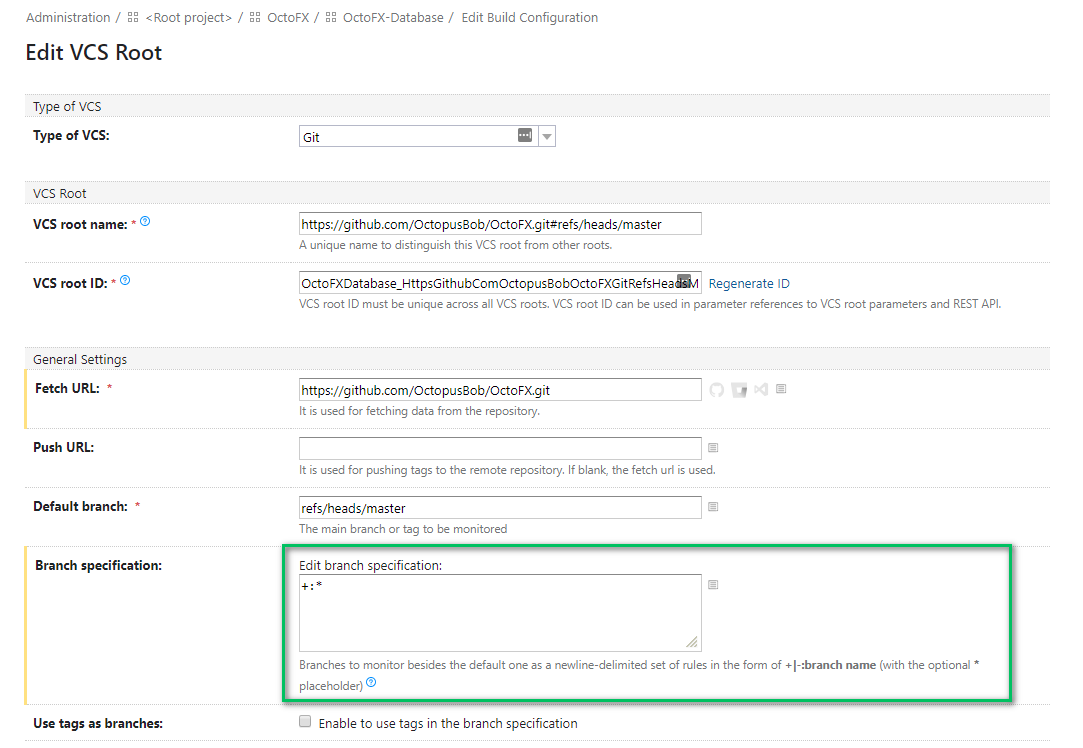Open the Type of VCS dropdown arrow
Viewport: 1083px width, 748px height.
click(547, 137)
